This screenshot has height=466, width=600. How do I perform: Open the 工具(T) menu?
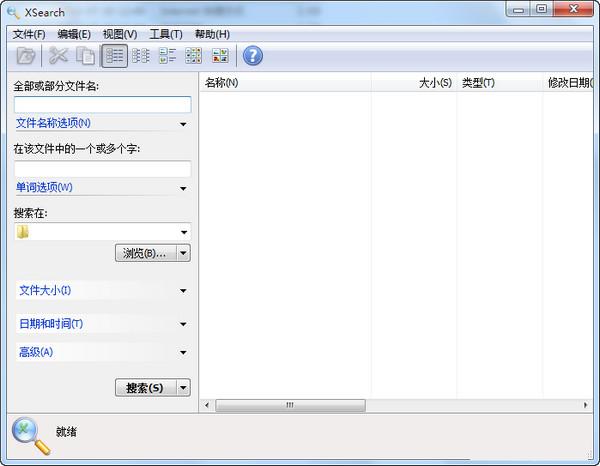pos(166,34)
